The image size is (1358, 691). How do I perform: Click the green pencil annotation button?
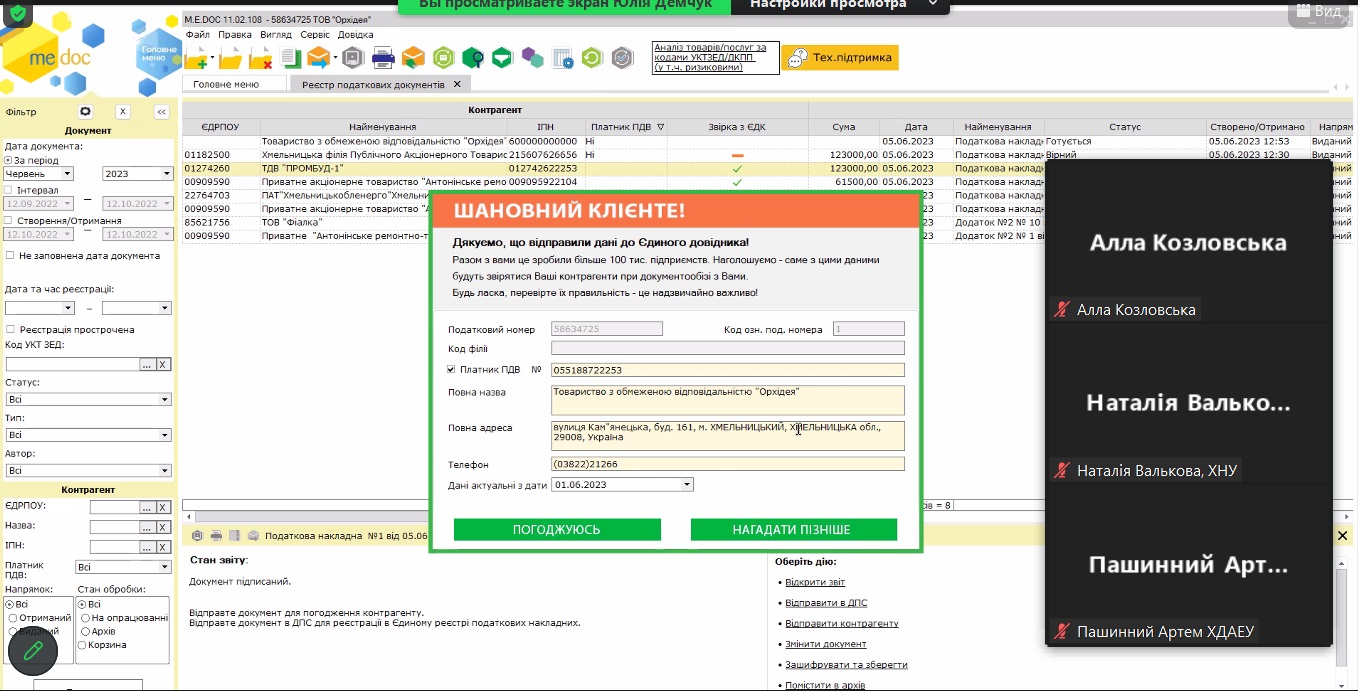pyautogui.click(x=32, y=650)
